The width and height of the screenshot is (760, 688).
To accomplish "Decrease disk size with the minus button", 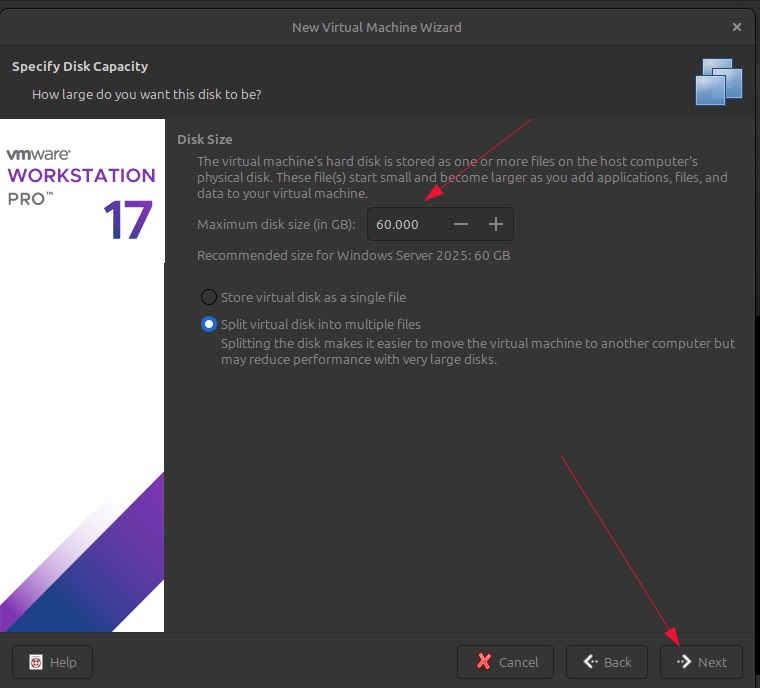I will click(x=461, y=224).
